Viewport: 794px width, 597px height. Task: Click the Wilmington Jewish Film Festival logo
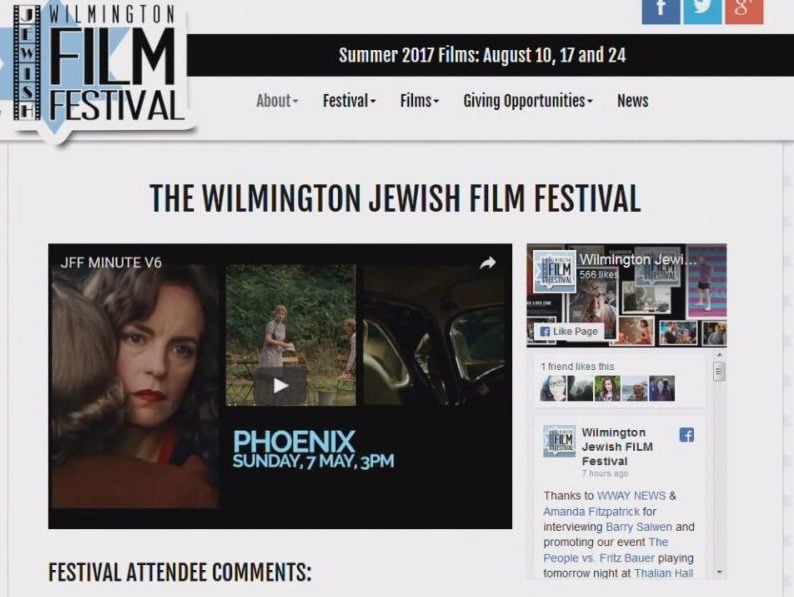(98, 68)
